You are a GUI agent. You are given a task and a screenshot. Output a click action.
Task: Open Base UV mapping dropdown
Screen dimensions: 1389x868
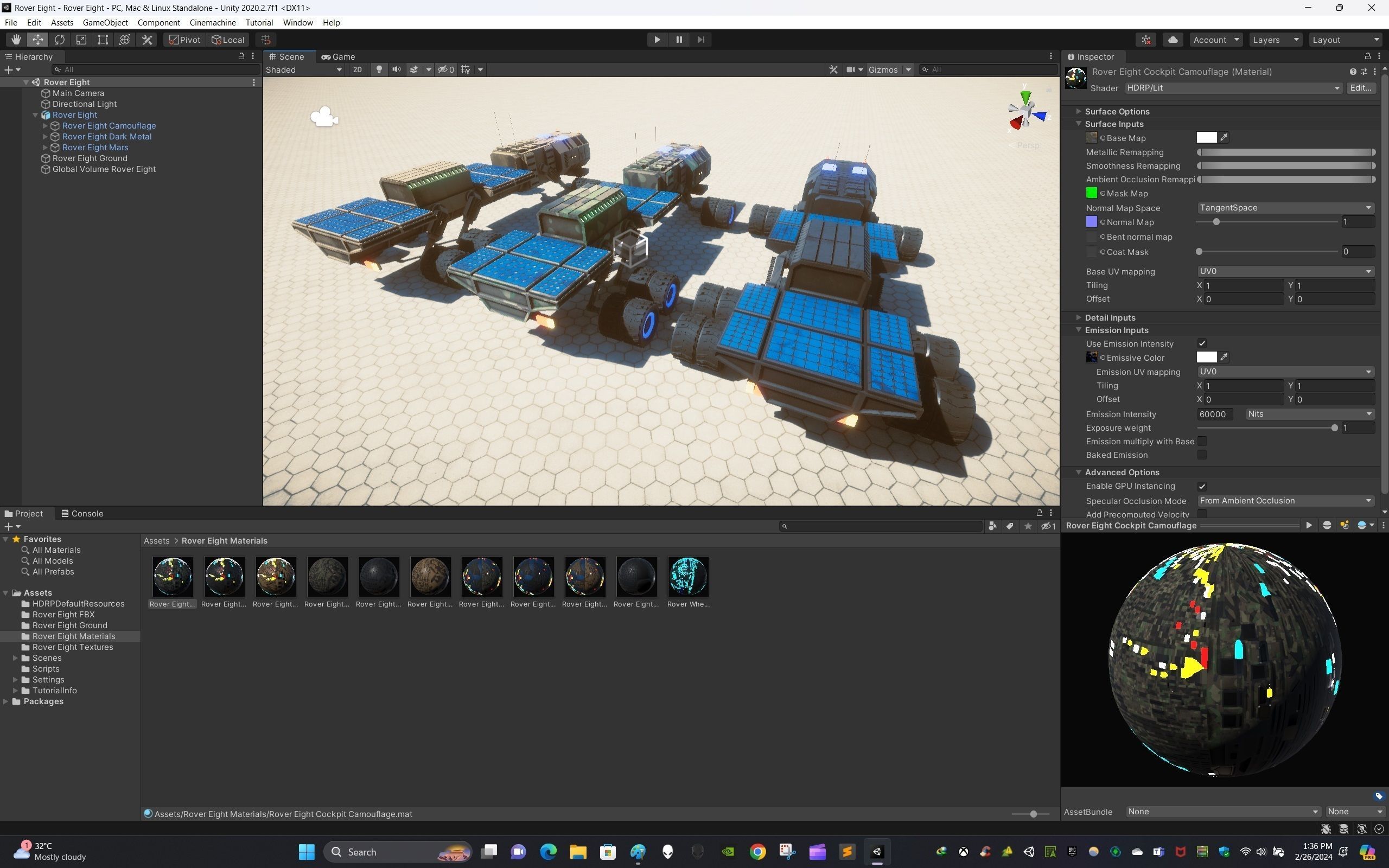click(1286, 271)
